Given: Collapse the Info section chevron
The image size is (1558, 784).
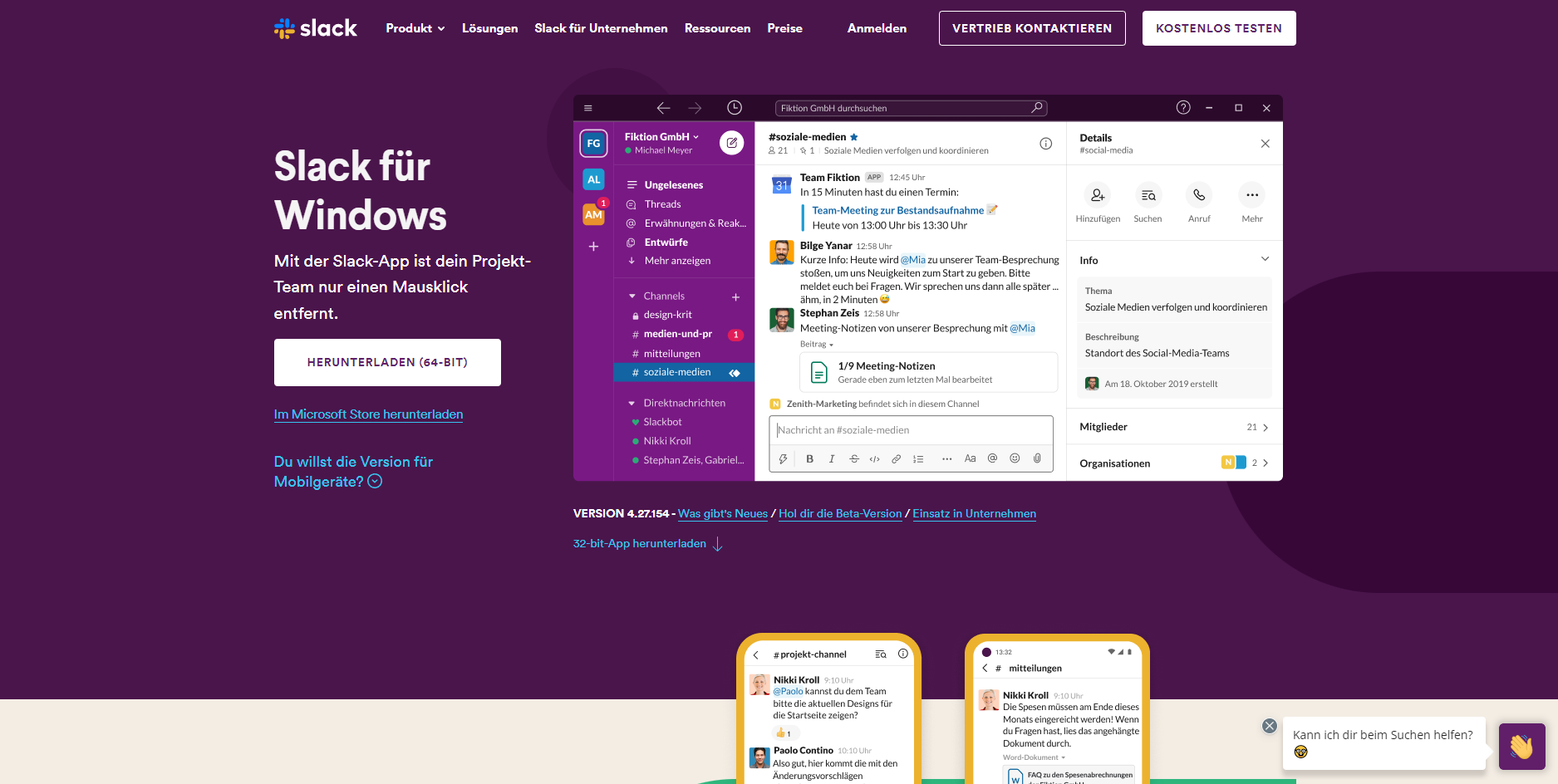Looking at the screenshot, I should 1265,259.
